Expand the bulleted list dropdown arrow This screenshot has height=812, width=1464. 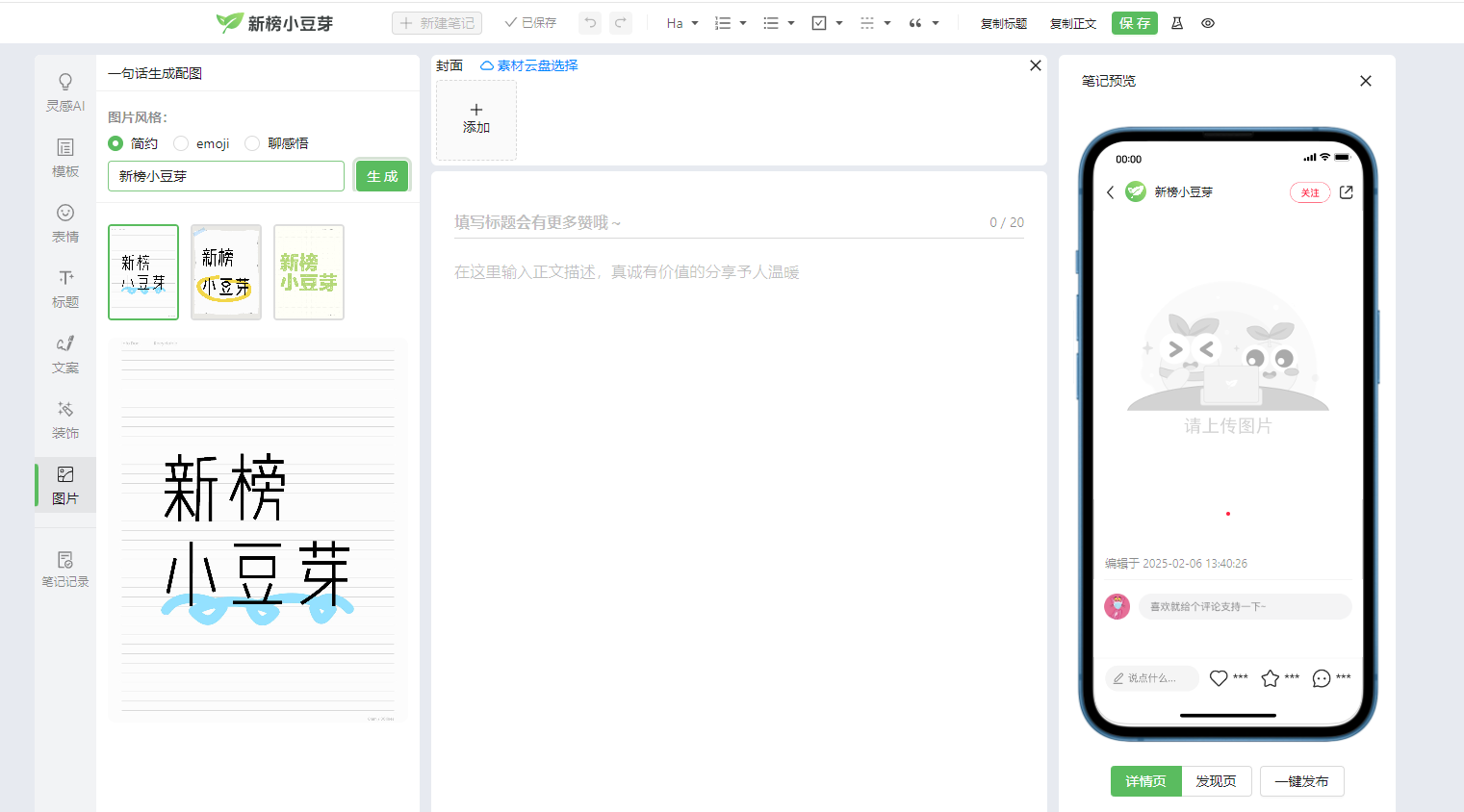(x=791, y=23)
